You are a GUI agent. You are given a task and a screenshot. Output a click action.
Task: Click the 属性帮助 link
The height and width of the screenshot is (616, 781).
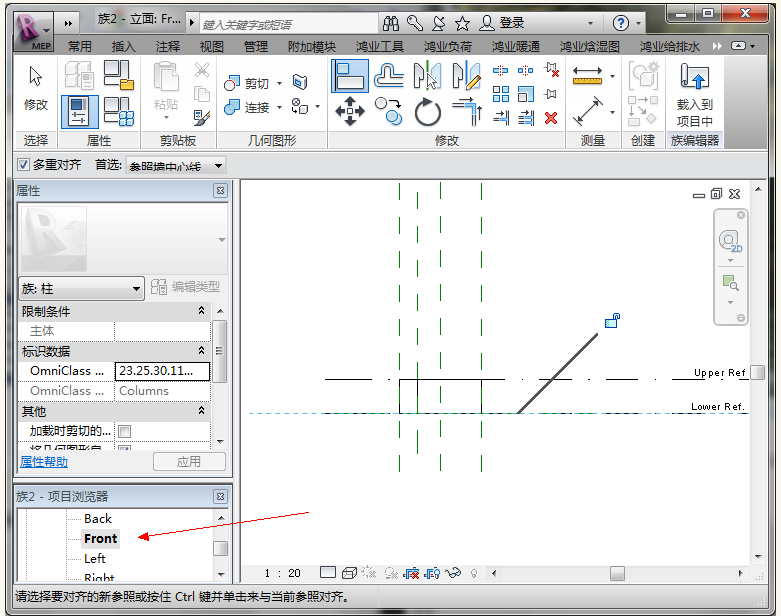click(x=44, y=462)
